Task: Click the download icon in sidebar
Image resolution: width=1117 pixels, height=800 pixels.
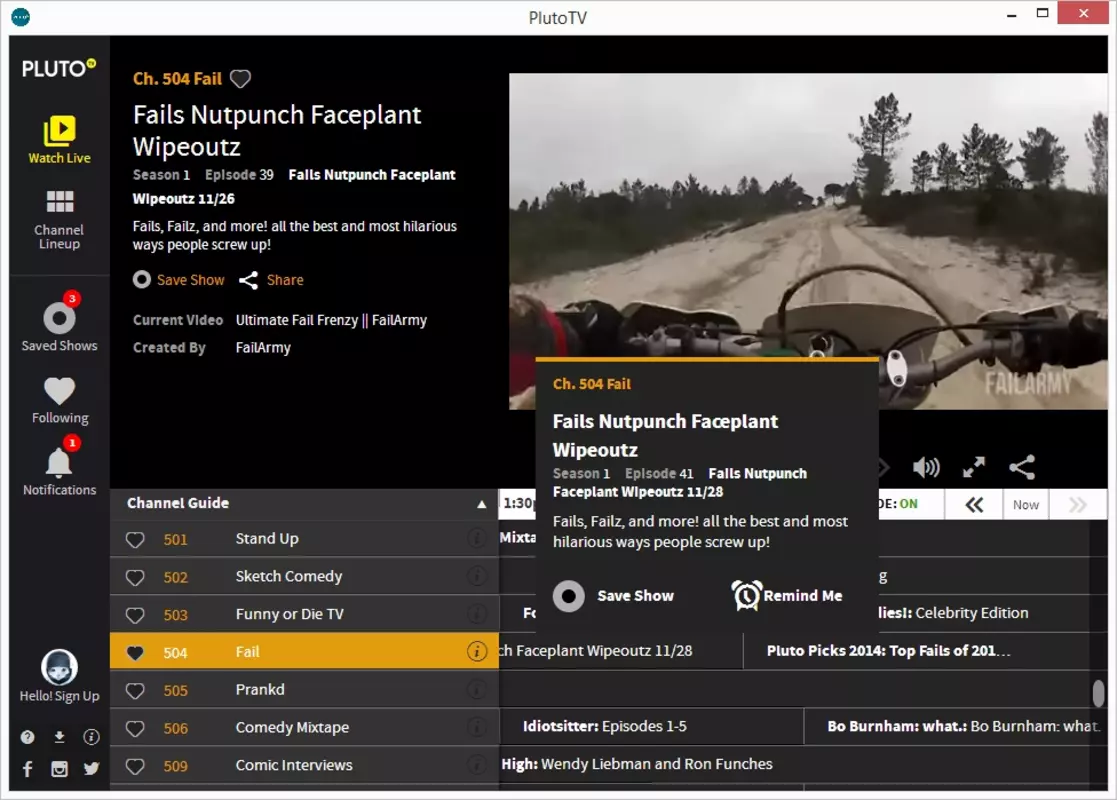Action: pyautogui.click(x=59, y=737)
